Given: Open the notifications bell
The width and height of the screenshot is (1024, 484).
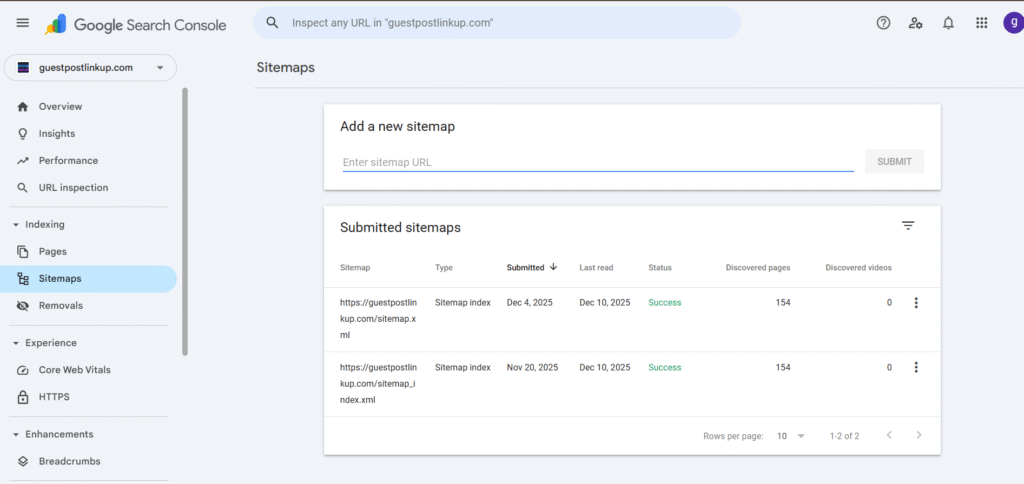Looking at the screenshot, I should 948,23.
